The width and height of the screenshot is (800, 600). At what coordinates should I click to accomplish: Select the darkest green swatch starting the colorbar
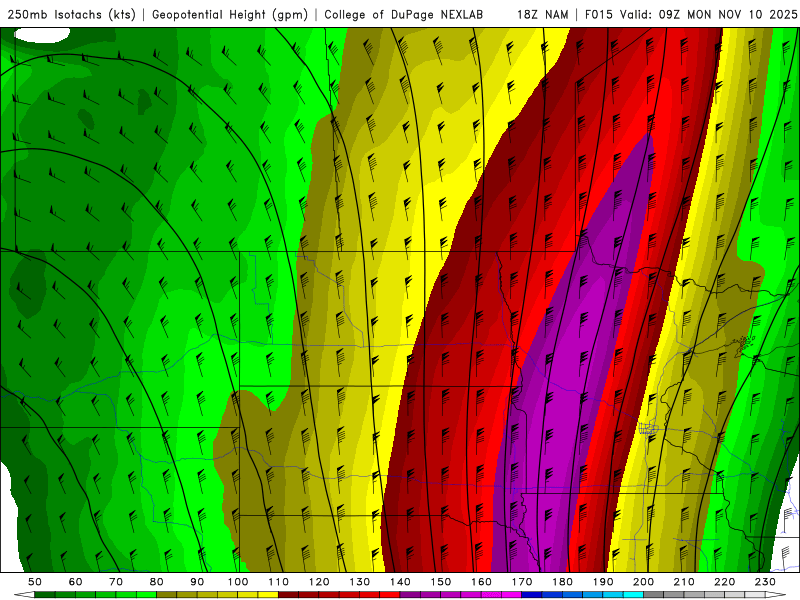coord(44,595)
